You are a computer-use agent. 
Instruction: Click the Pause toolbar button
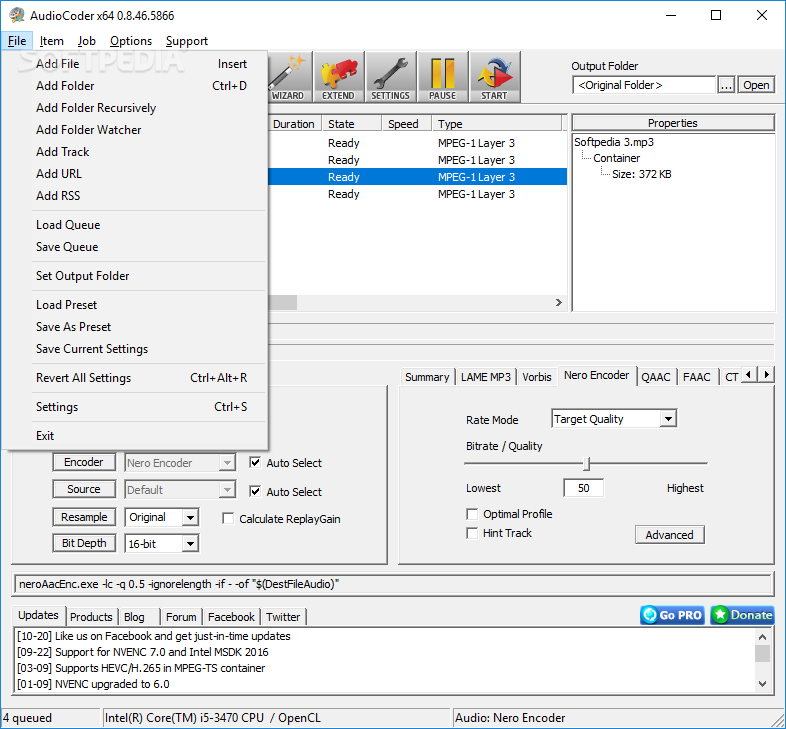click(x=443, y=77)
